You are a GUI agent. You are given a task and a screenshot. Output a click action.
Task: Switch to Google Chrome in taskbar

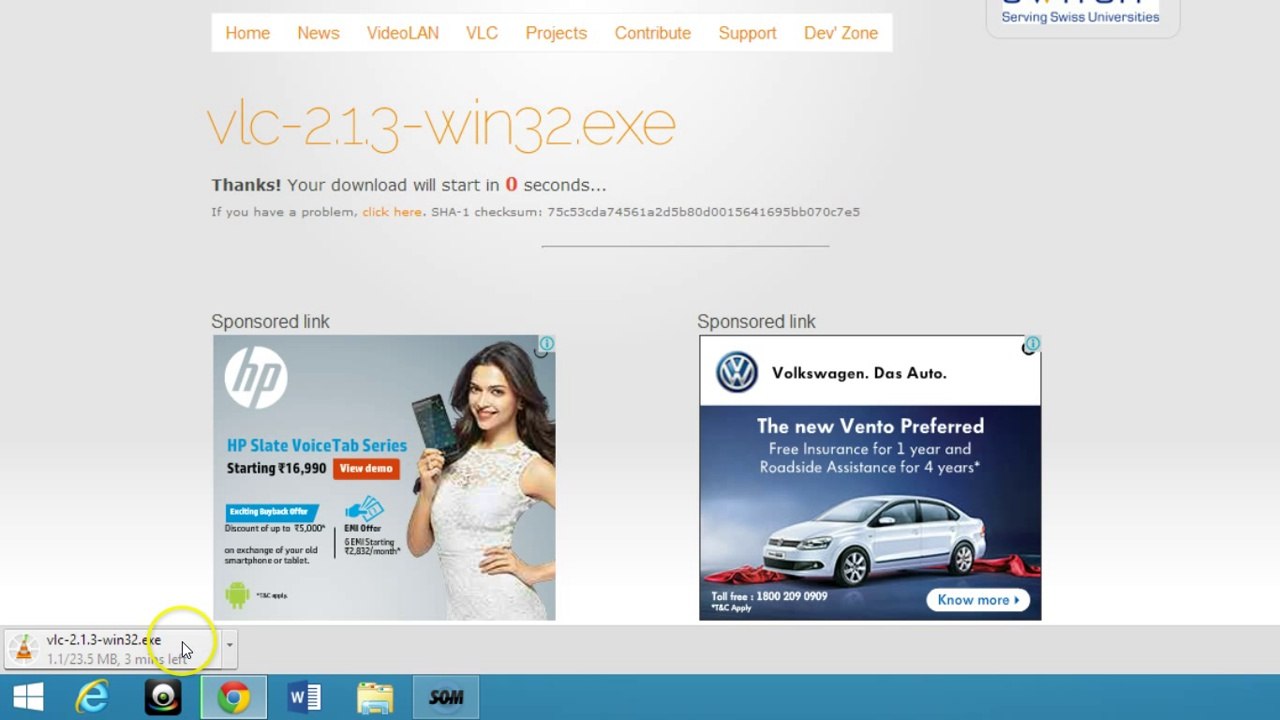(x=234, y=697)
